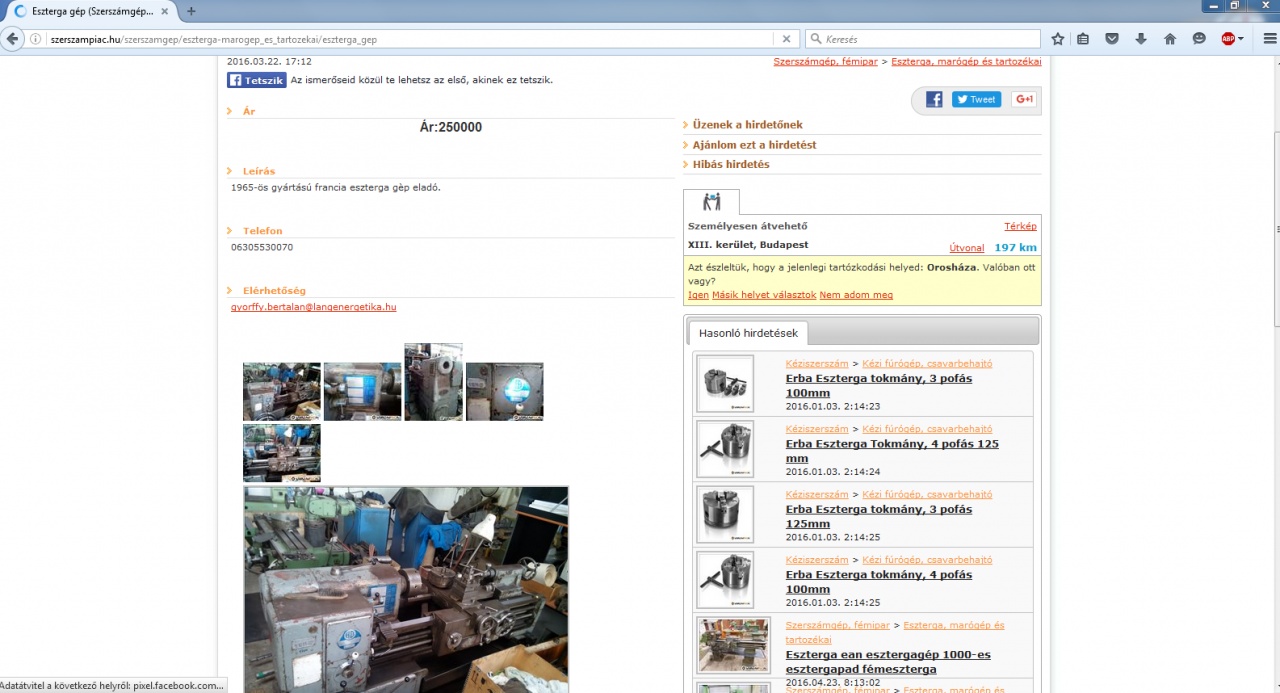Click the Google +1 button
The image size is (1280, 693).
pyautogui.click(x=1024, y=99)
